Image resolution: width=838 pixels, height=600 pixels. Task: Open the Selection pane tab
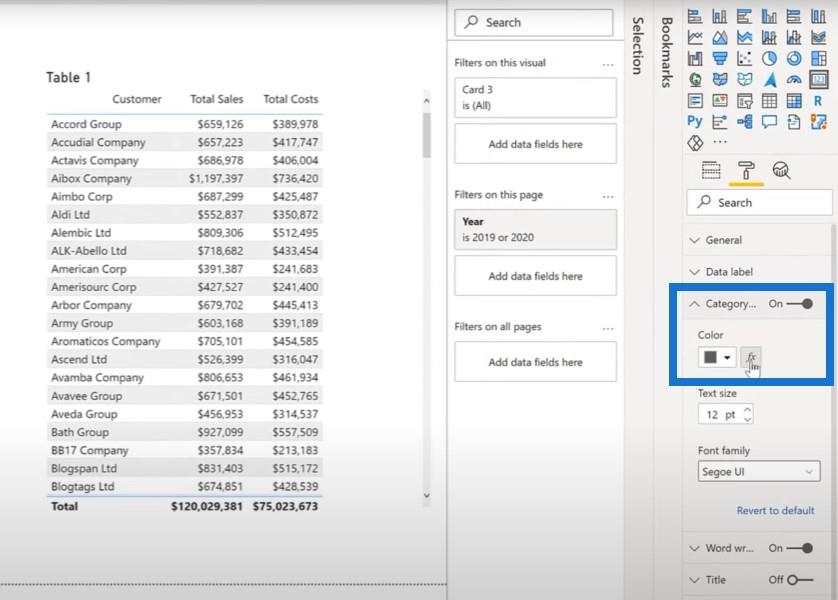point(637,45)
